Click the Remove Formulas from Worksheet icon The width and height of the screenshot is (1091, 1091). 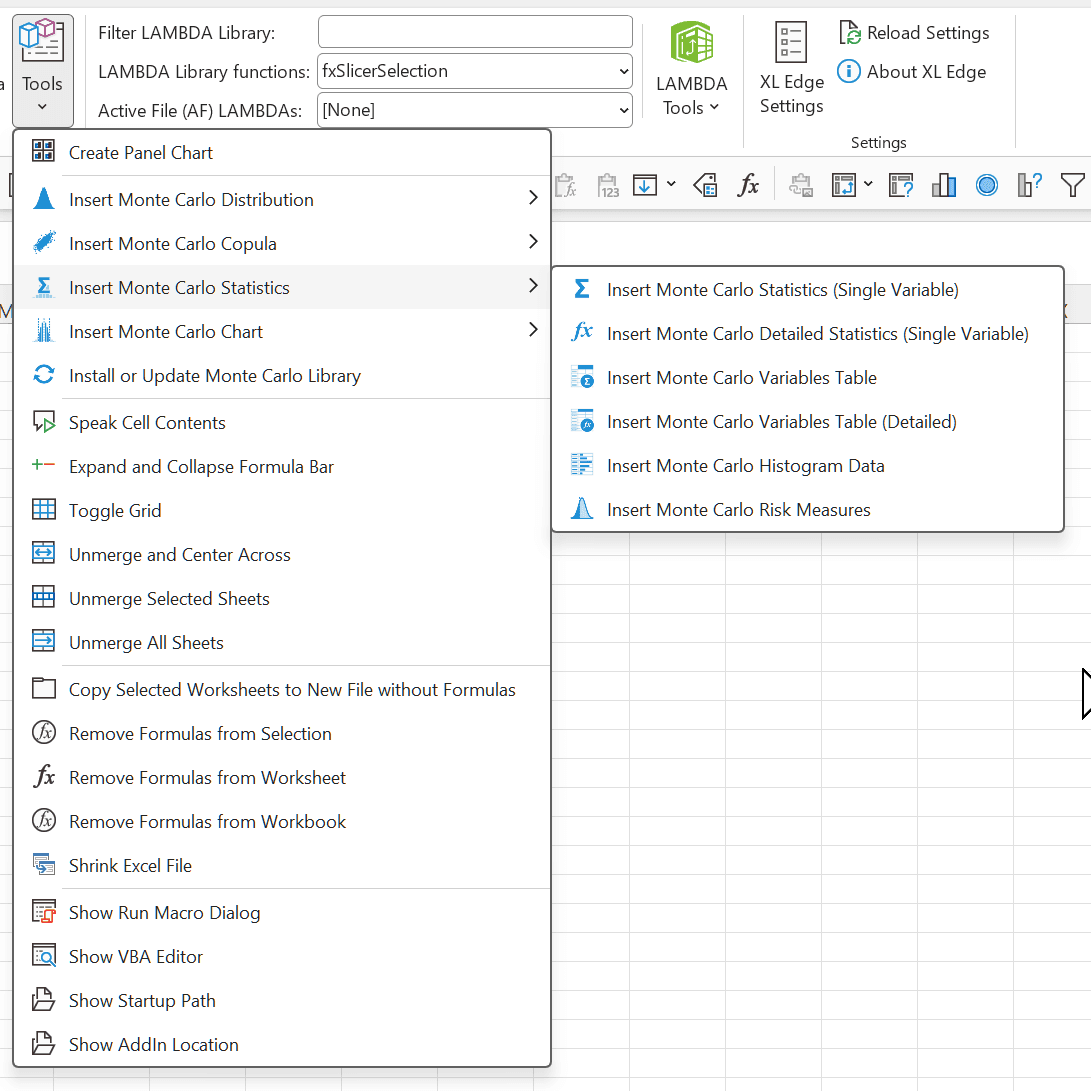coord(44,777)
